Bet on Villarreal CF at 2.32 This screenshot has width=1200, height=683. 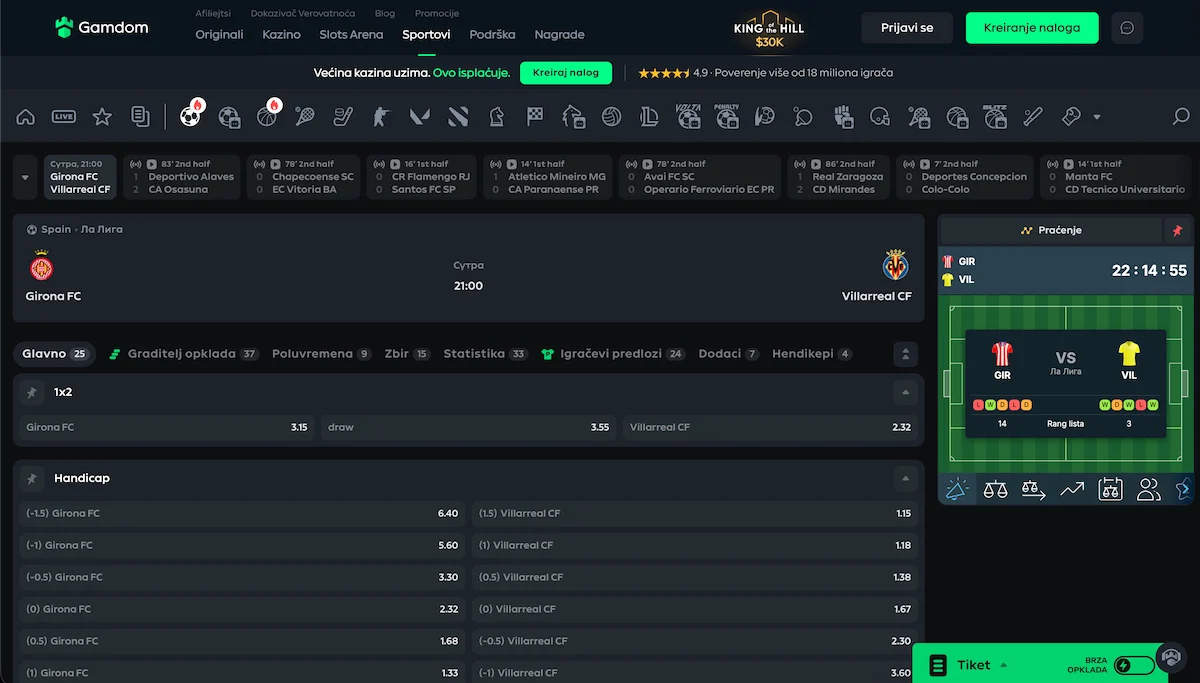(x=770, y=427)
